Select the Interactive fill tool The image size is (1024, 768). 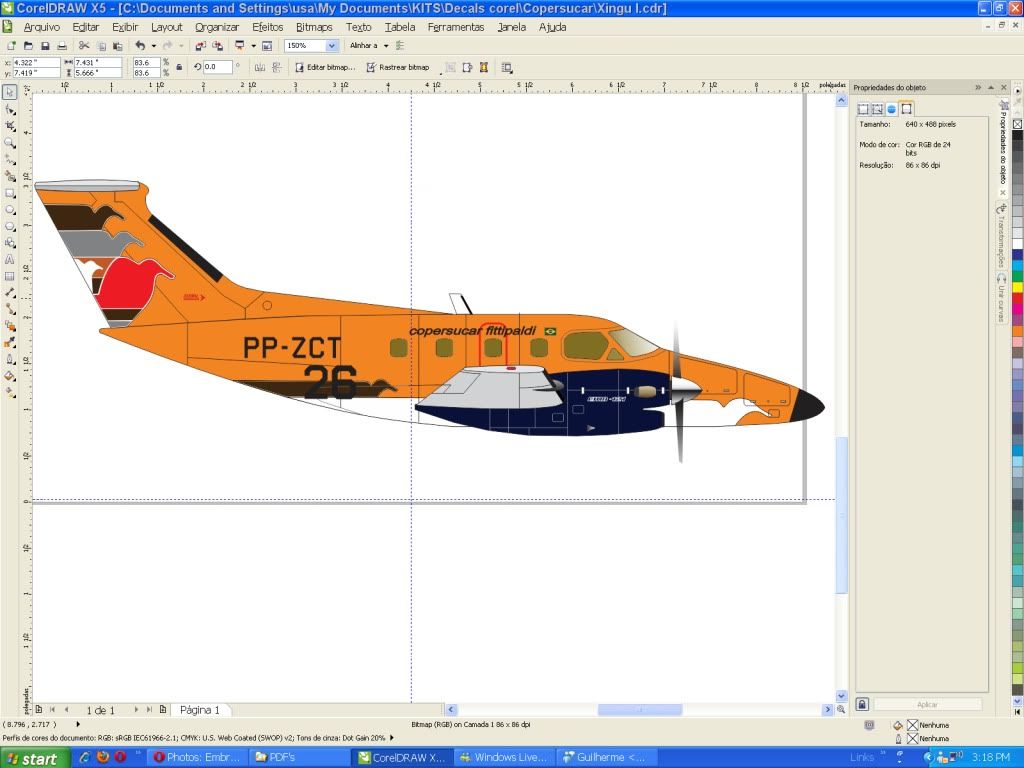(x=10, y=392)
